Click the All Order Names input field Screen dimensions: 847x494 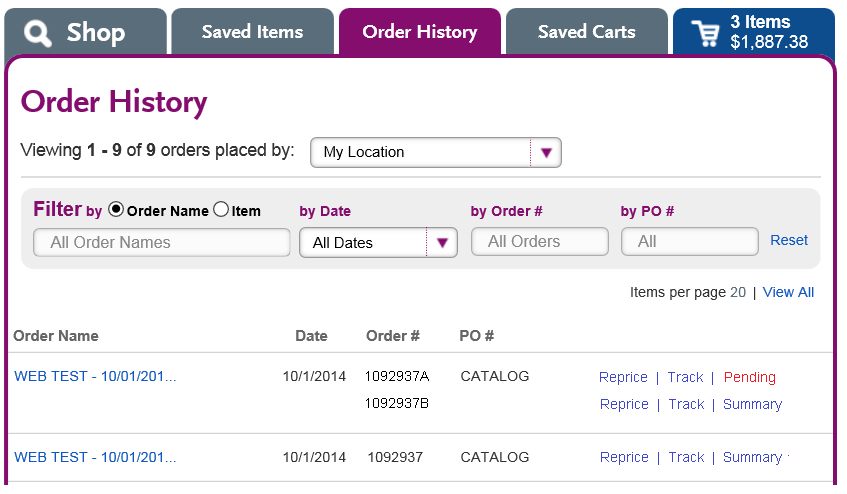162,242
